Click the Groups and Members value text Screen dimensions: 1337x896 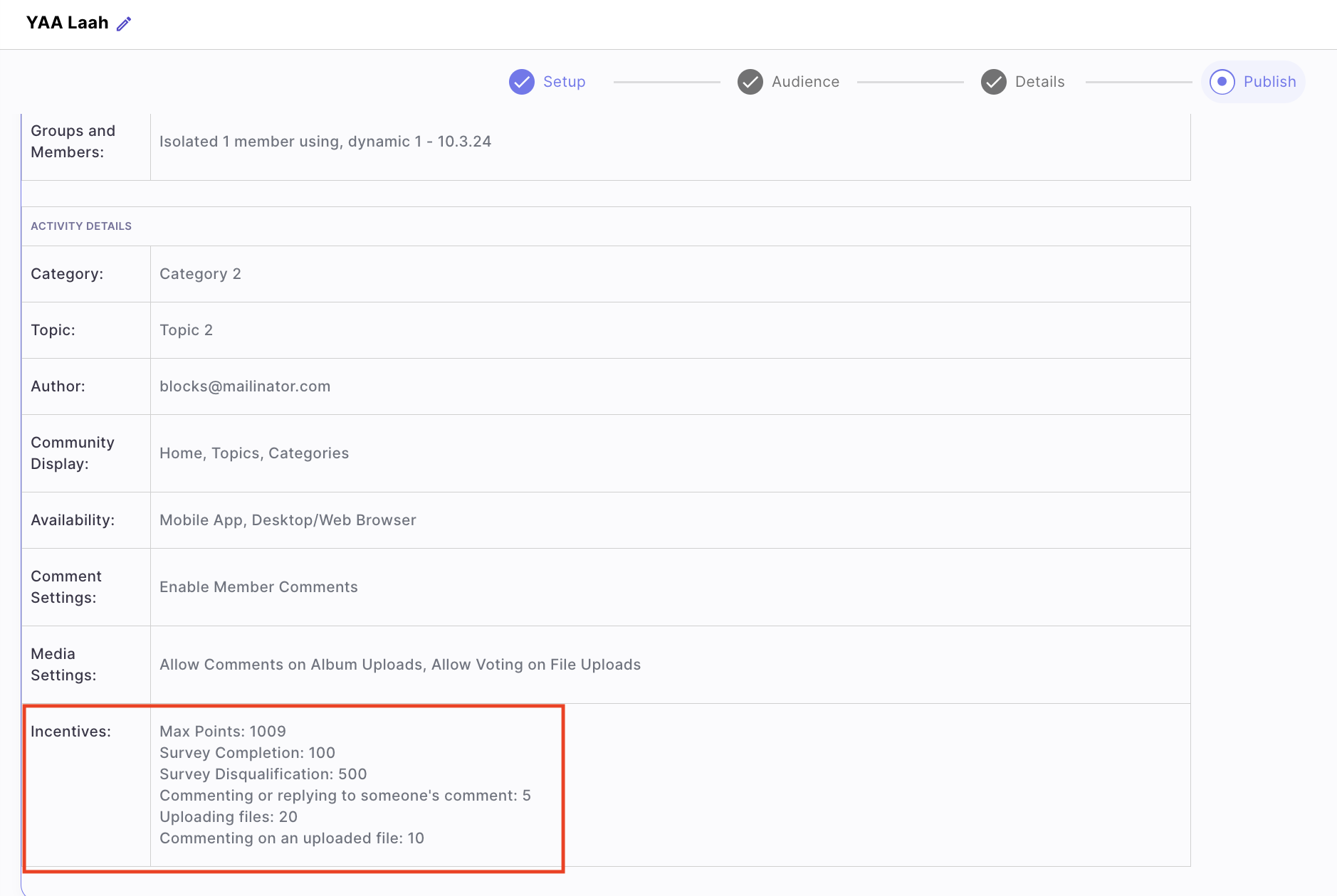tap(325, 142)
